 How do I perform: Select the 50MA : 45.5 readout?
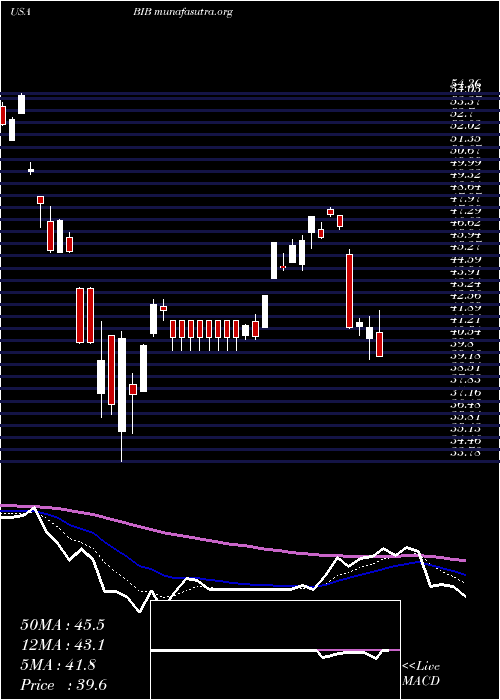[62, 625]
